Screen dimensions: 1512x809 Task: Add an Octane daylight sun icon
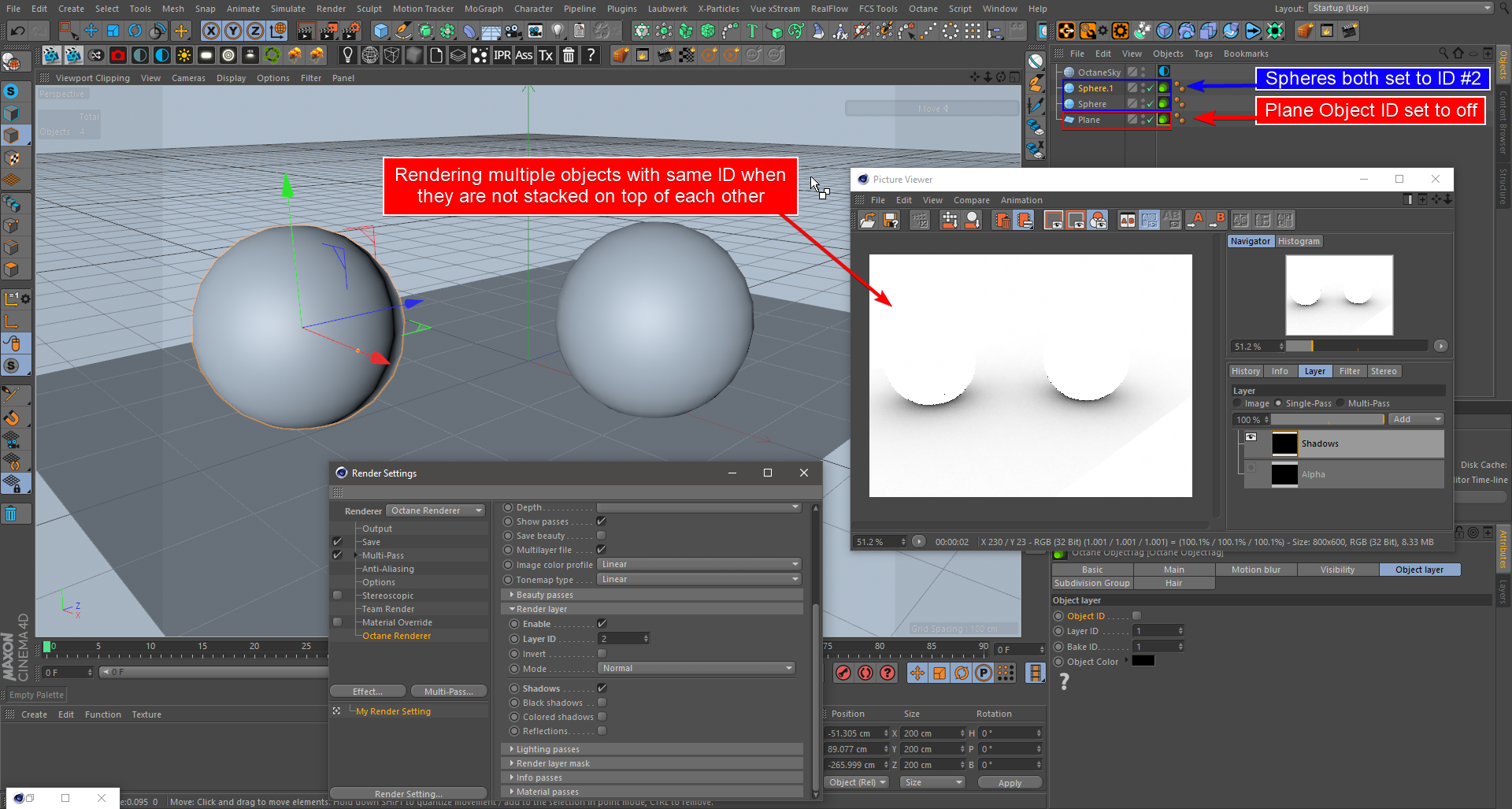tap(184, 55)
